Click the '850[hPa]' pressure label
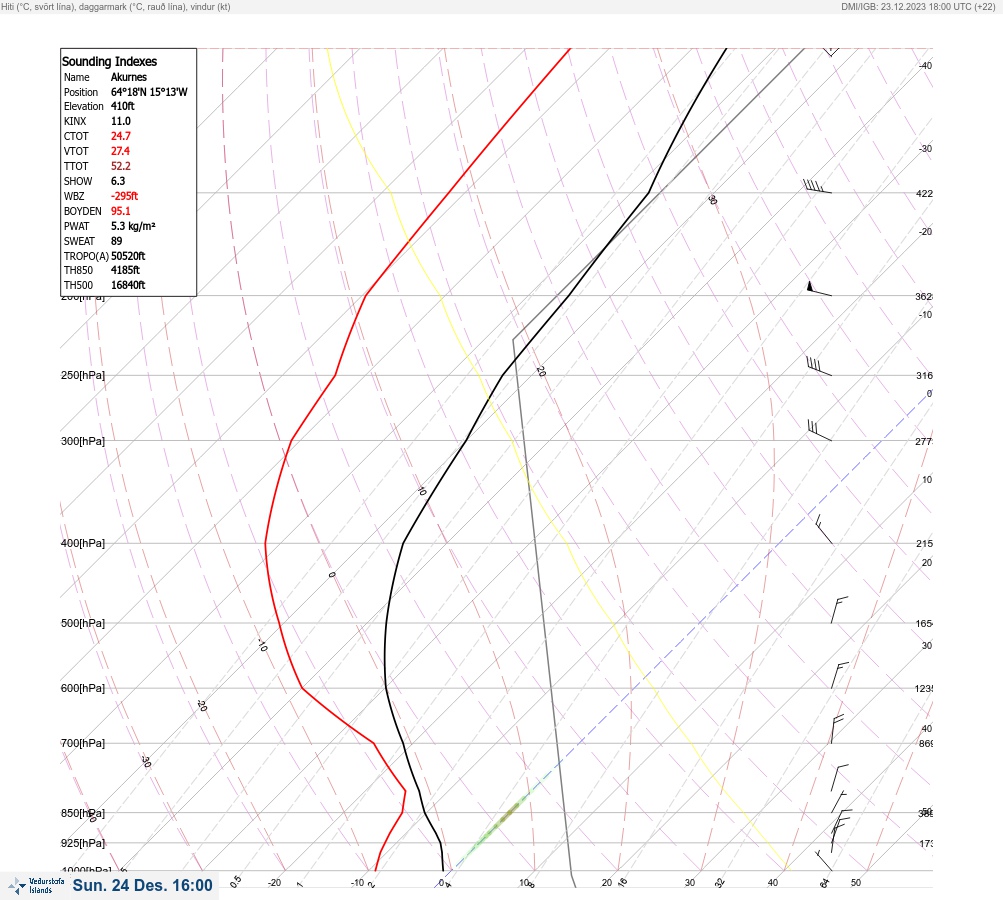 click(83, 813)
